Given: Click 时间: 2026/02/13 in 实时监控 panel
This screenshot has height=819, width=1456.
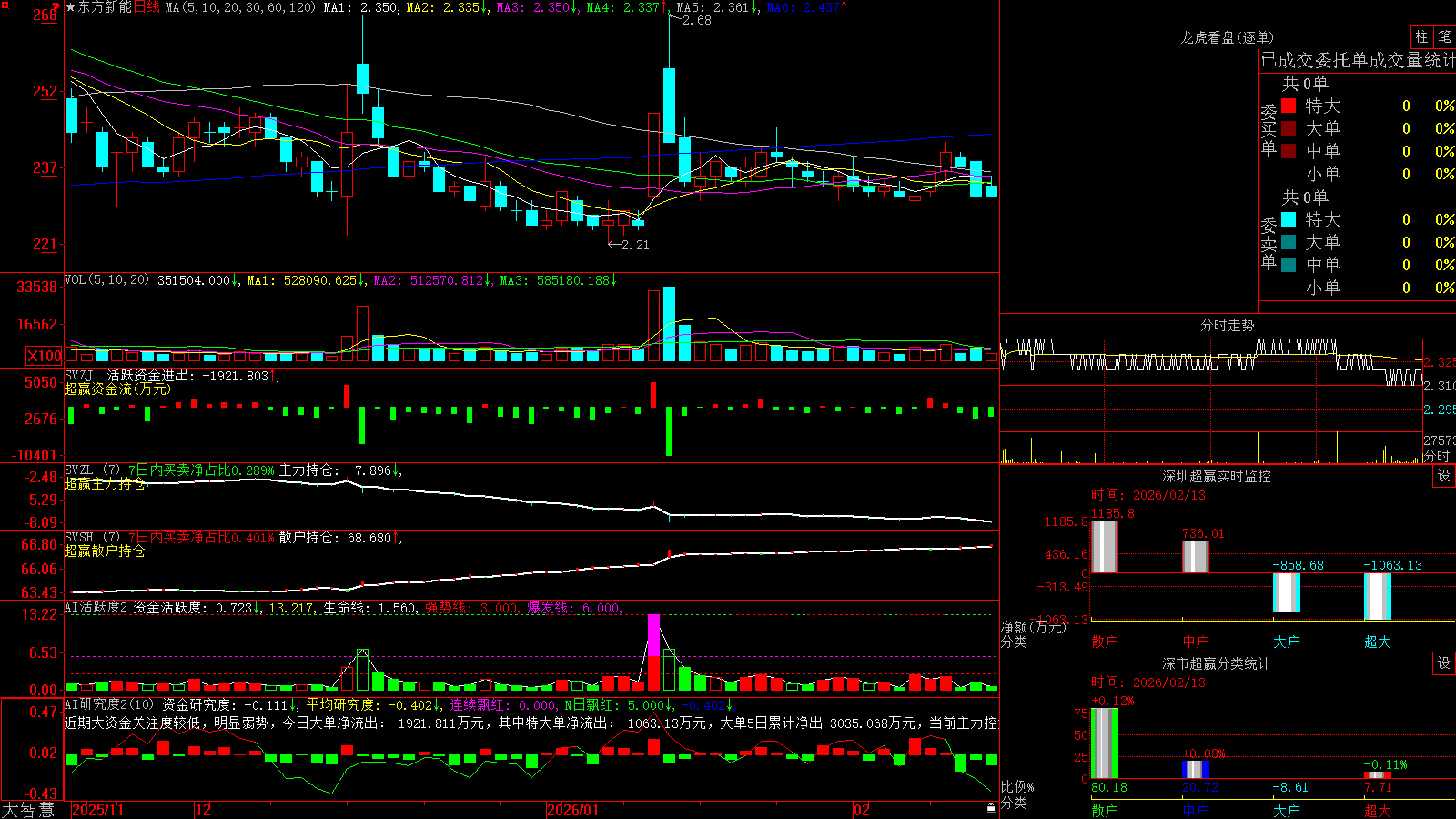Looking at the screenshot, I should point(1148,495).
